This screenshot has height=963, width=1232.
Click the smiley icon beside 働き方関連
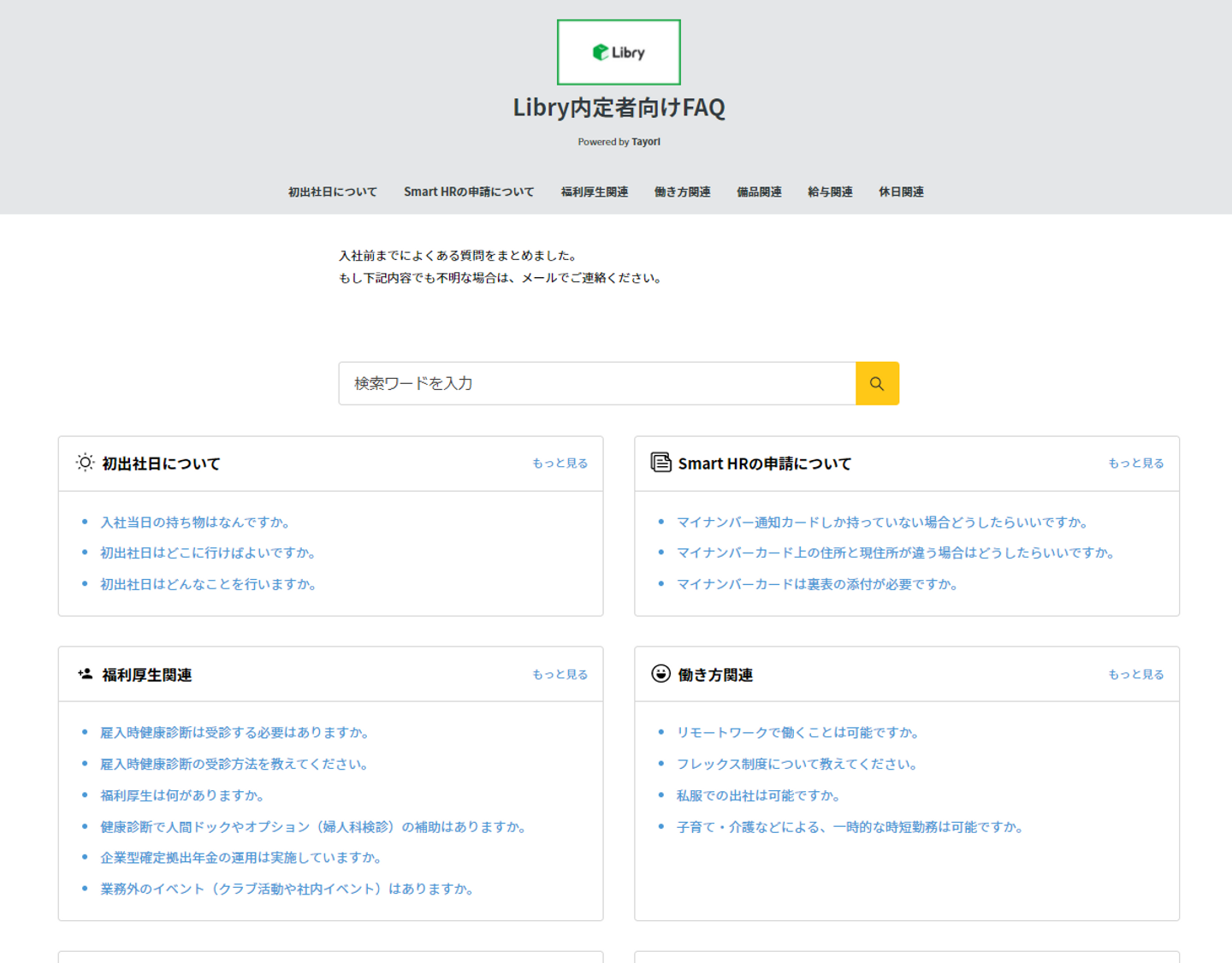pos(660,674)
